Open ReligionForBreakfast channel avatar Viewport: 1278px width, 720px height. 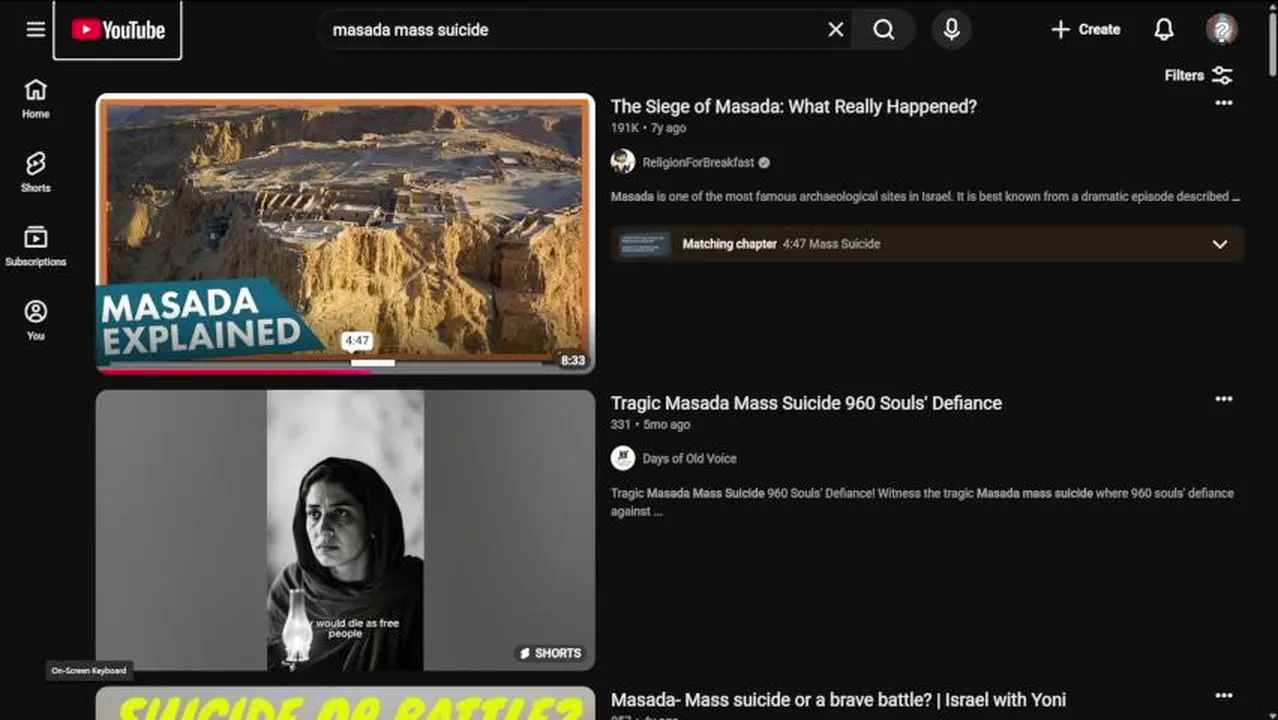click(x=623, y=161)
